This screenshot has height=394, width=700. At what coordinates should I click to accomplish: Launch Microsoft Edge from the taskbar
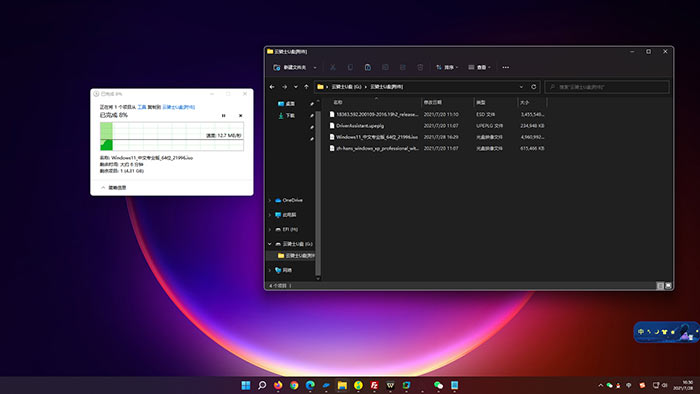coord(310,385)
